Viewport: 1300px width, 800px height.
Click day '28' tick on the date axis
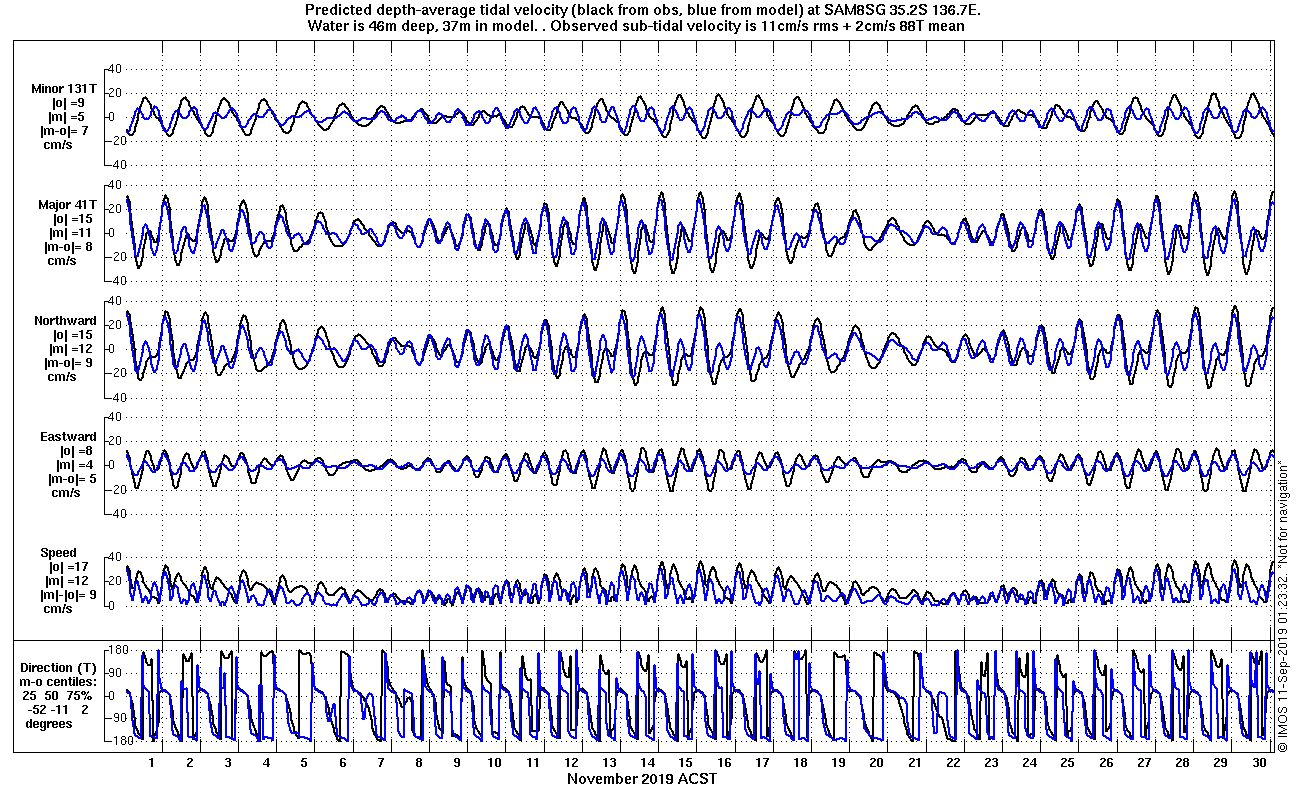(x=1181, y=762)
